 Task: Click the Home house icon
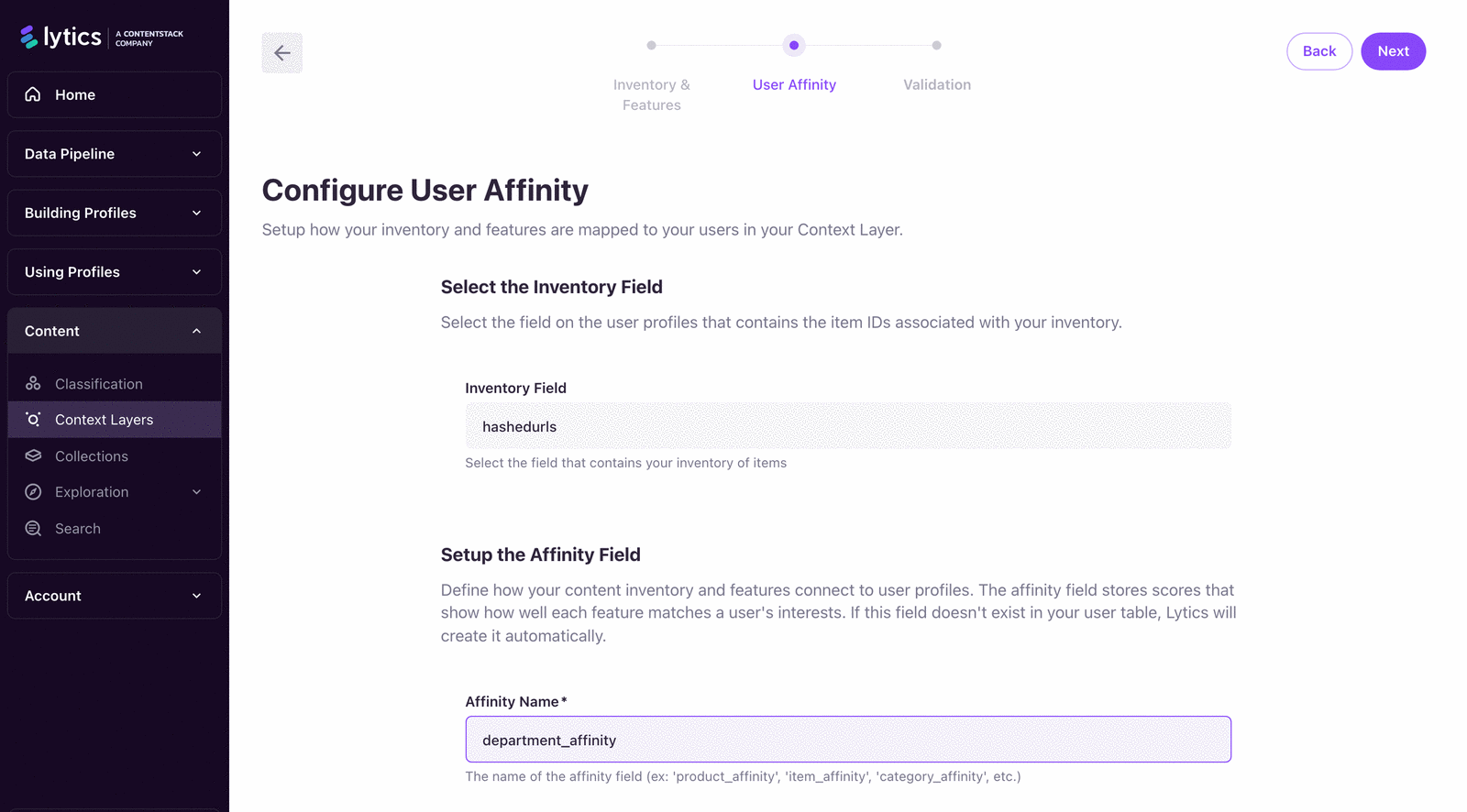[x=33, y=94]
